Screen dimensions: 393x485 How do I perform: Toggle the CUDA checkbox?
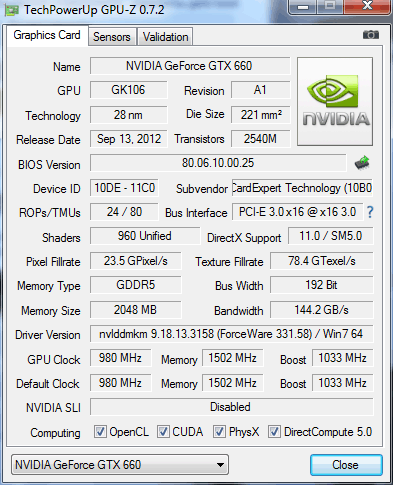click(x=163, y=432)
